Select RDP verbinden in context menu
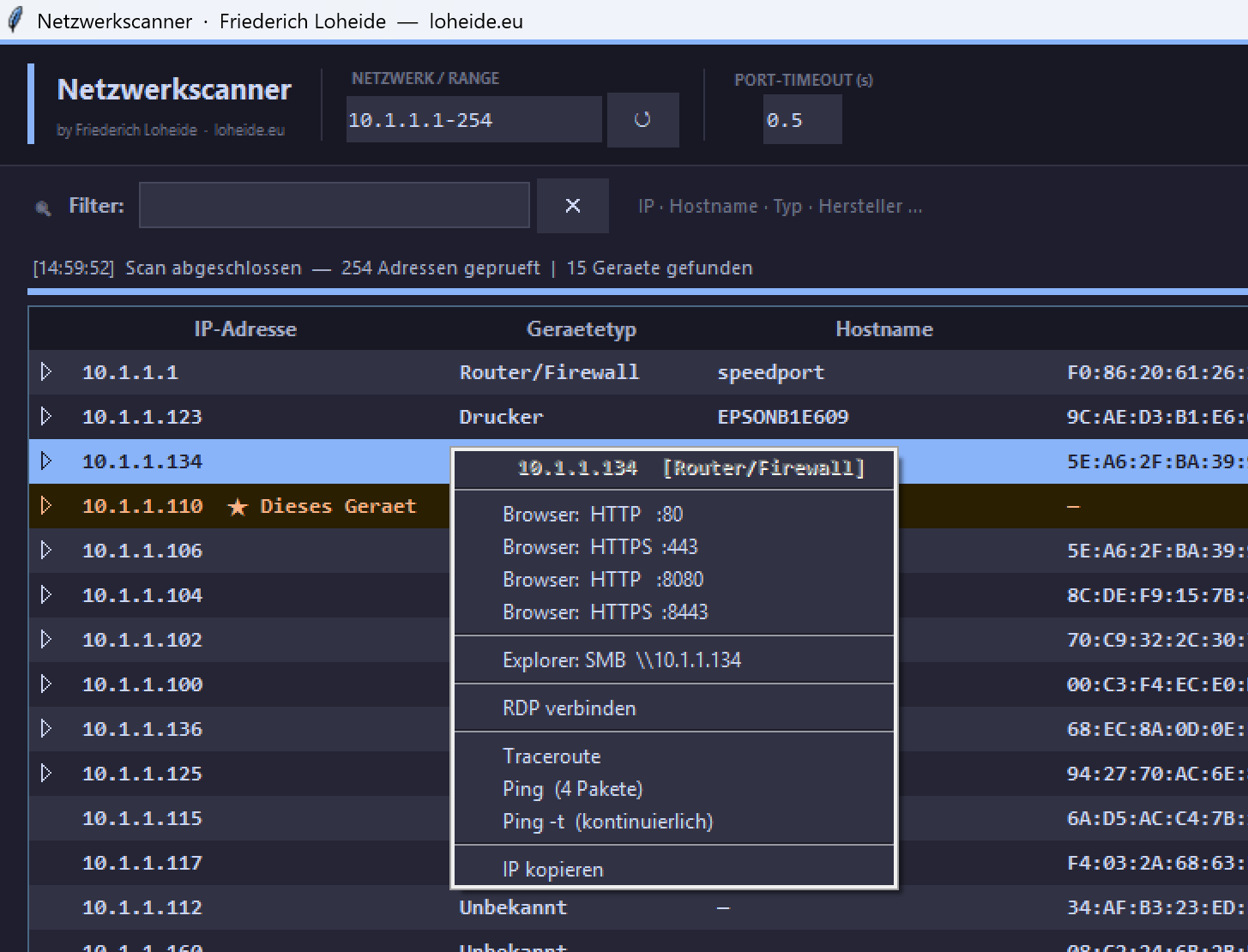Image resolution: width=1248 pixels, height=952 pixels. [569, 708]
